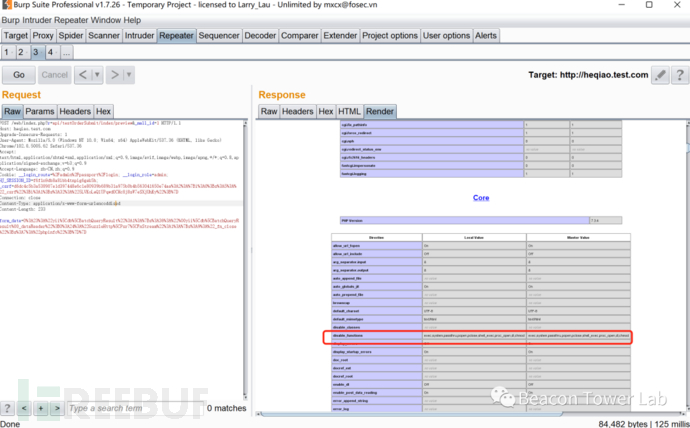690x428 pixels.
Task: Click the Request section heading
Action: click(x=21, y=95)
